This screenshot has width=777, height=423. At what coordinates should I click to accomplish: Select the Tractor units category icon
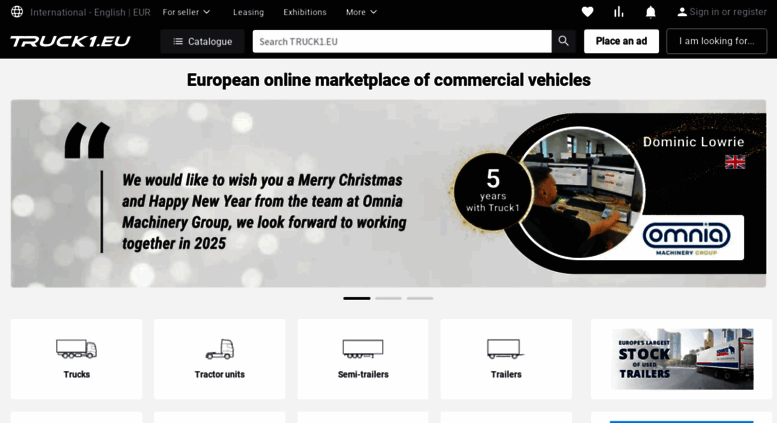(220, 349)
